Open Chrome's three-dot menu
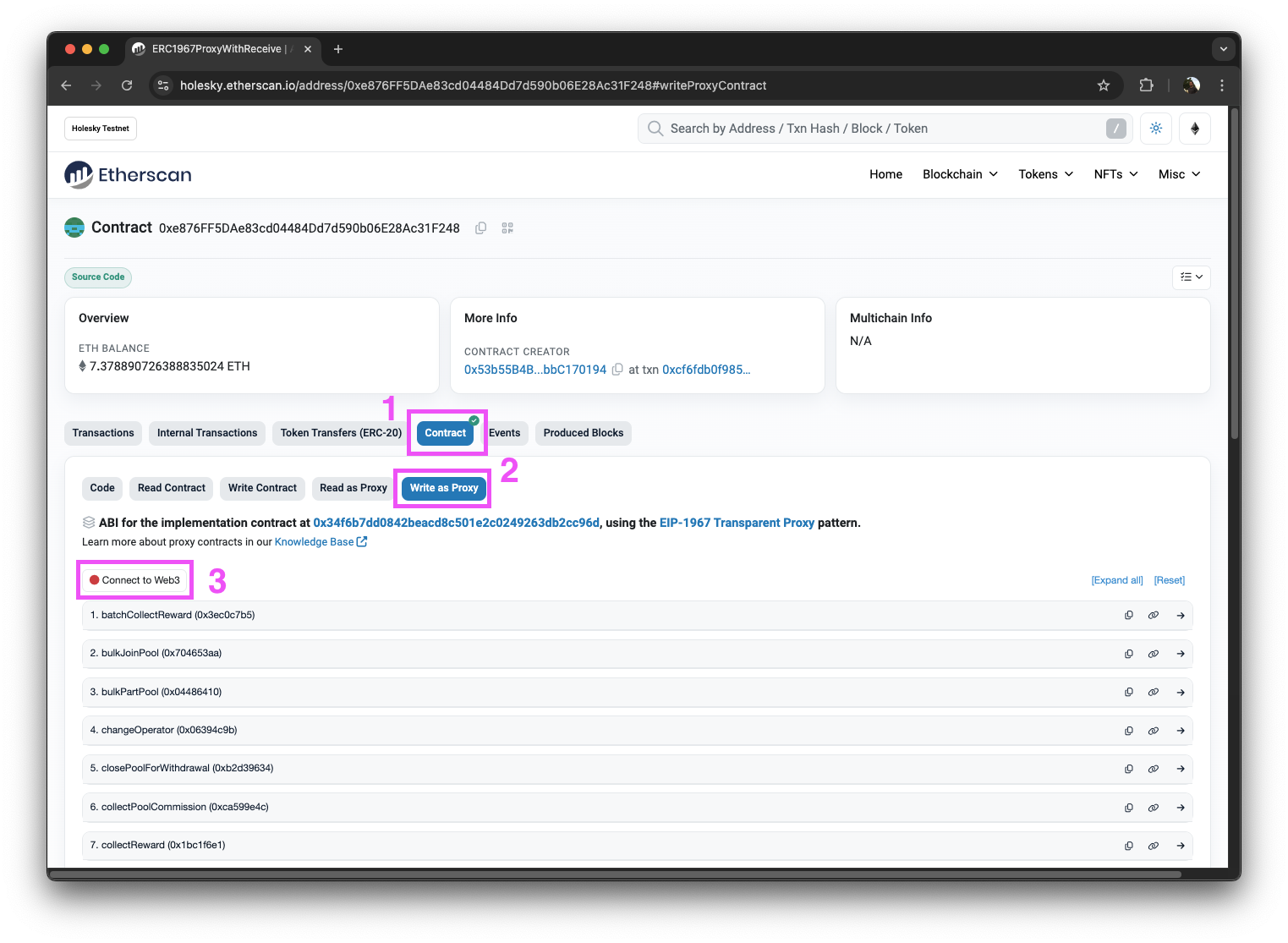 [1221, 85]
